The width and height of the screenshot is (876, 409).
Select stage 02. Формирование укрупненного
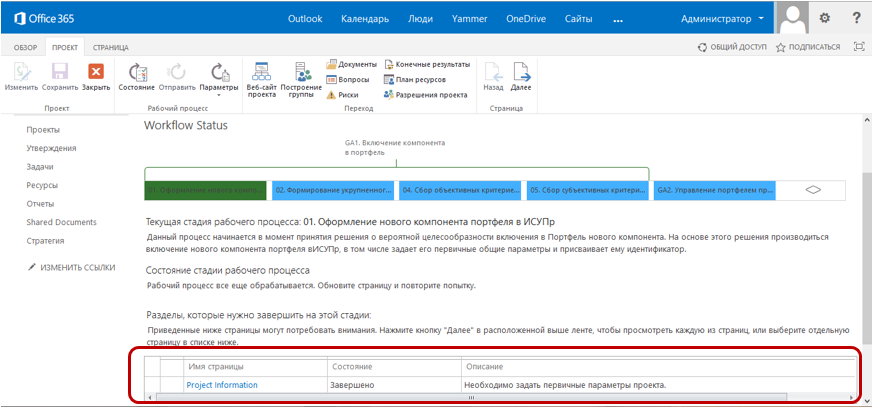(333, 190)
